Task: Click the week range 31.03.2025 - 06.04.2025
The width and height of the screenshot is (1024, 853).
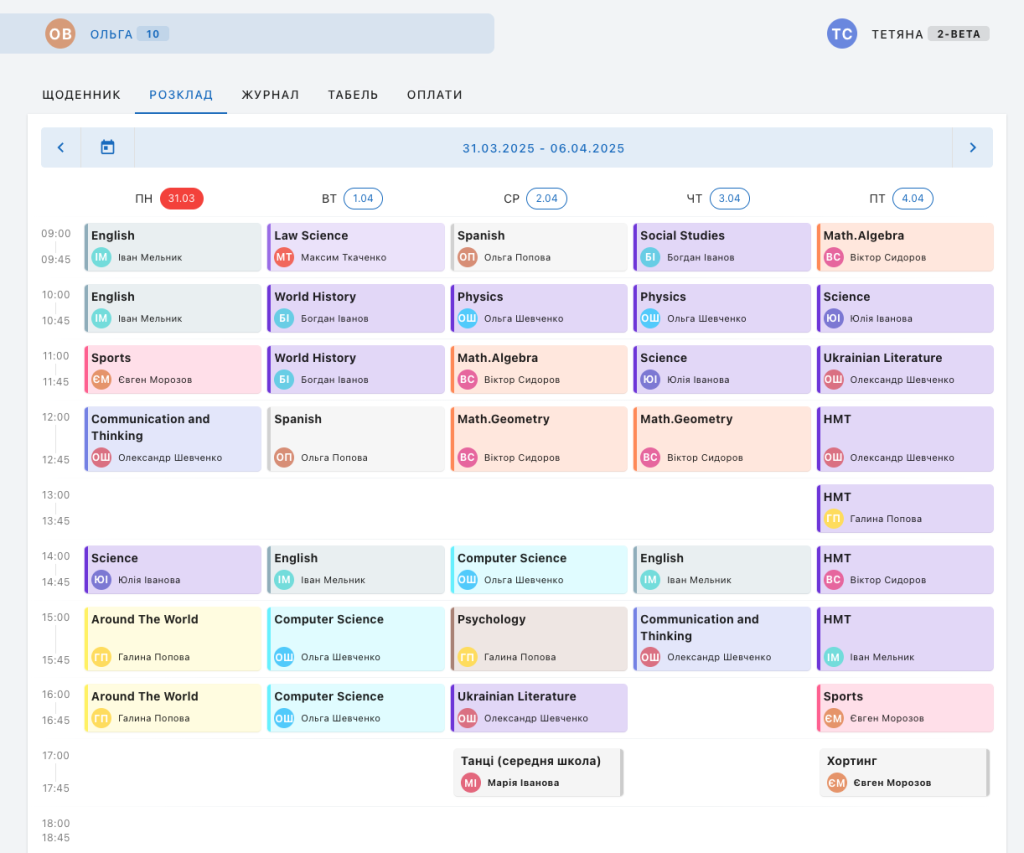Action: pyautogui.click(x=543, y=148)
